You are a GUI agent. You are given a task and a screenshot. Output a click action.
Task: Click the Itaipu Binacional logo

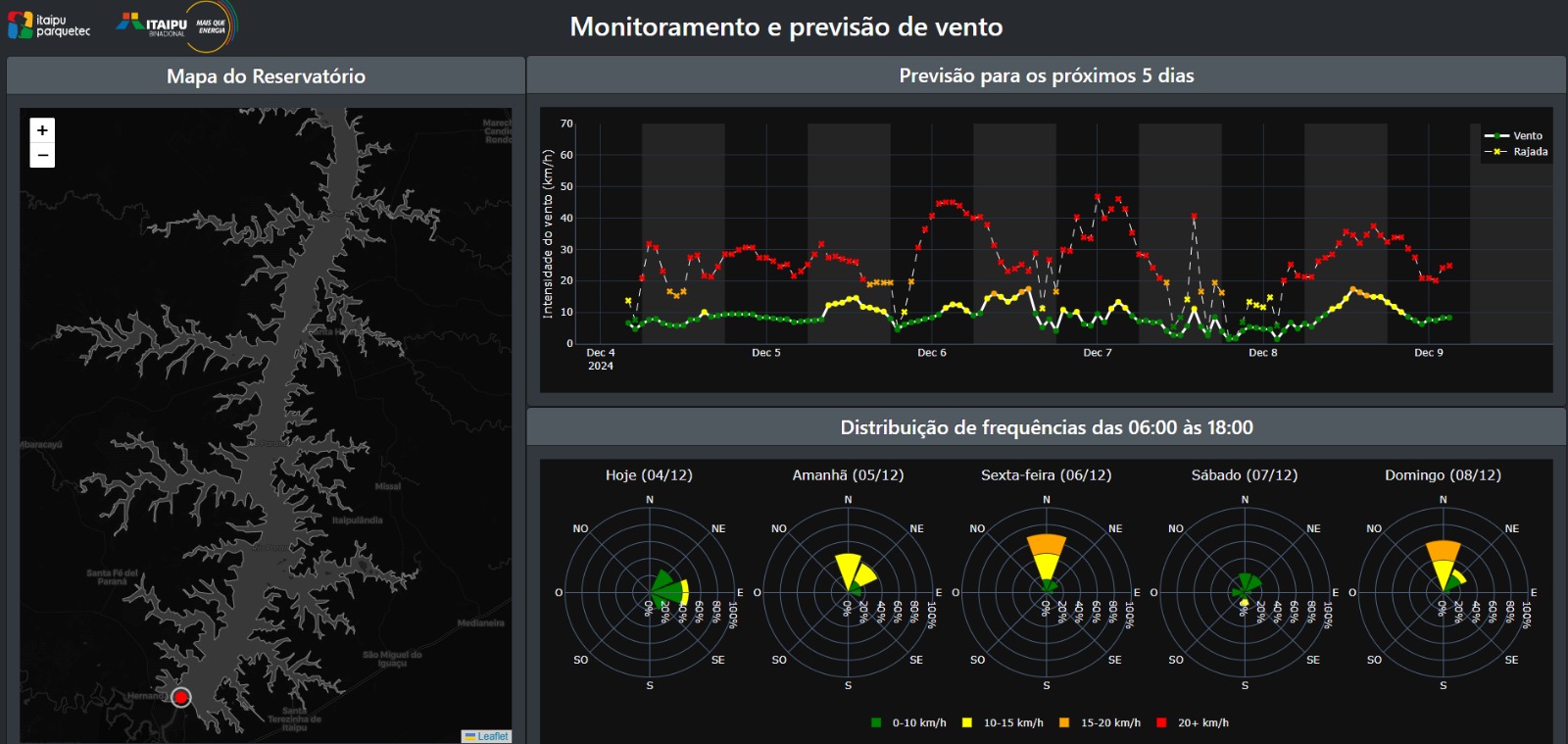tap(174, 25)
